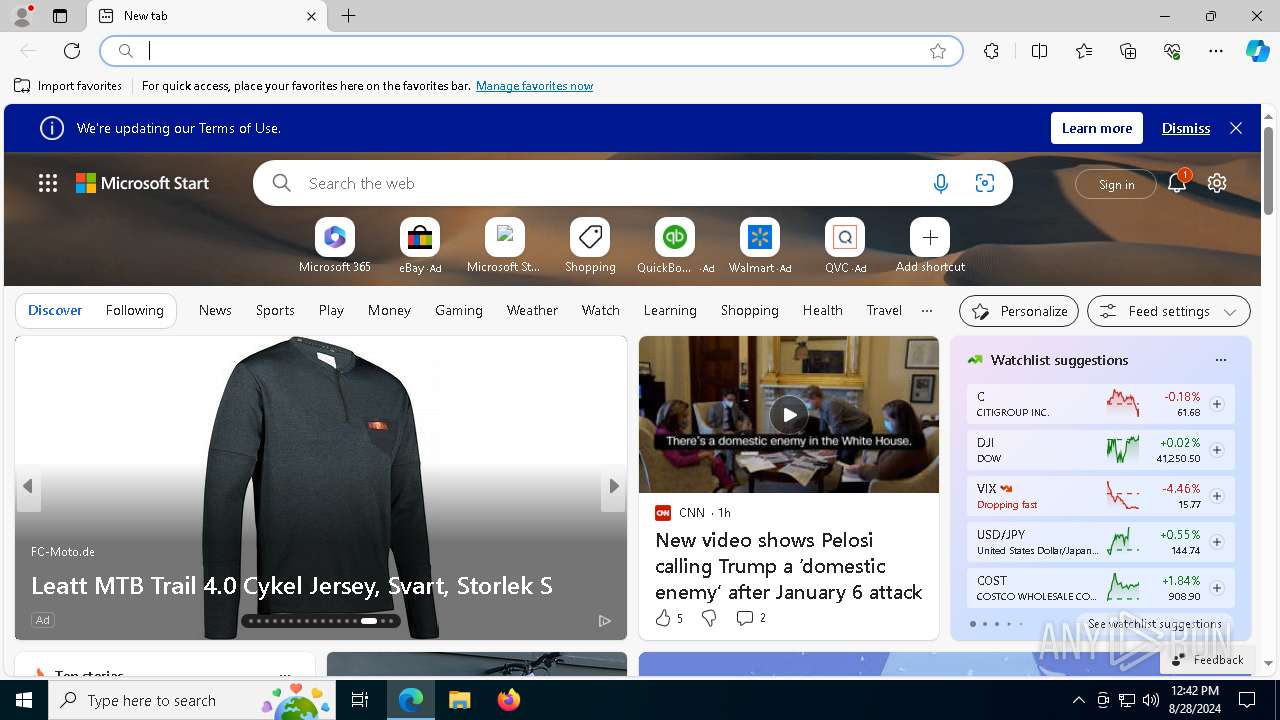Show hidden system tray icons

coord(1078,700)
